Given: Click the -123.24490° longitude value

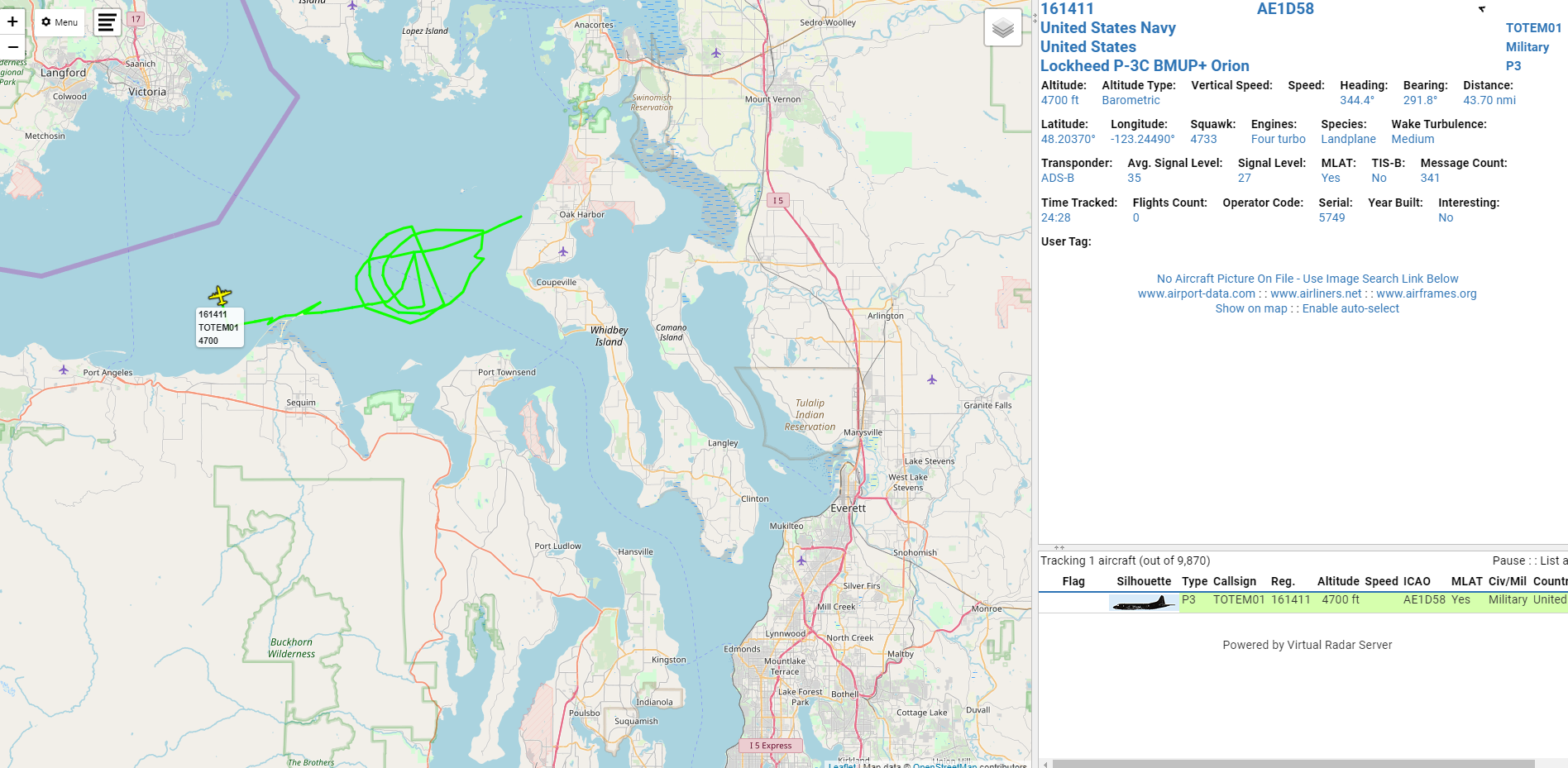Looking at the screenshot, I should pos(1142,139).
